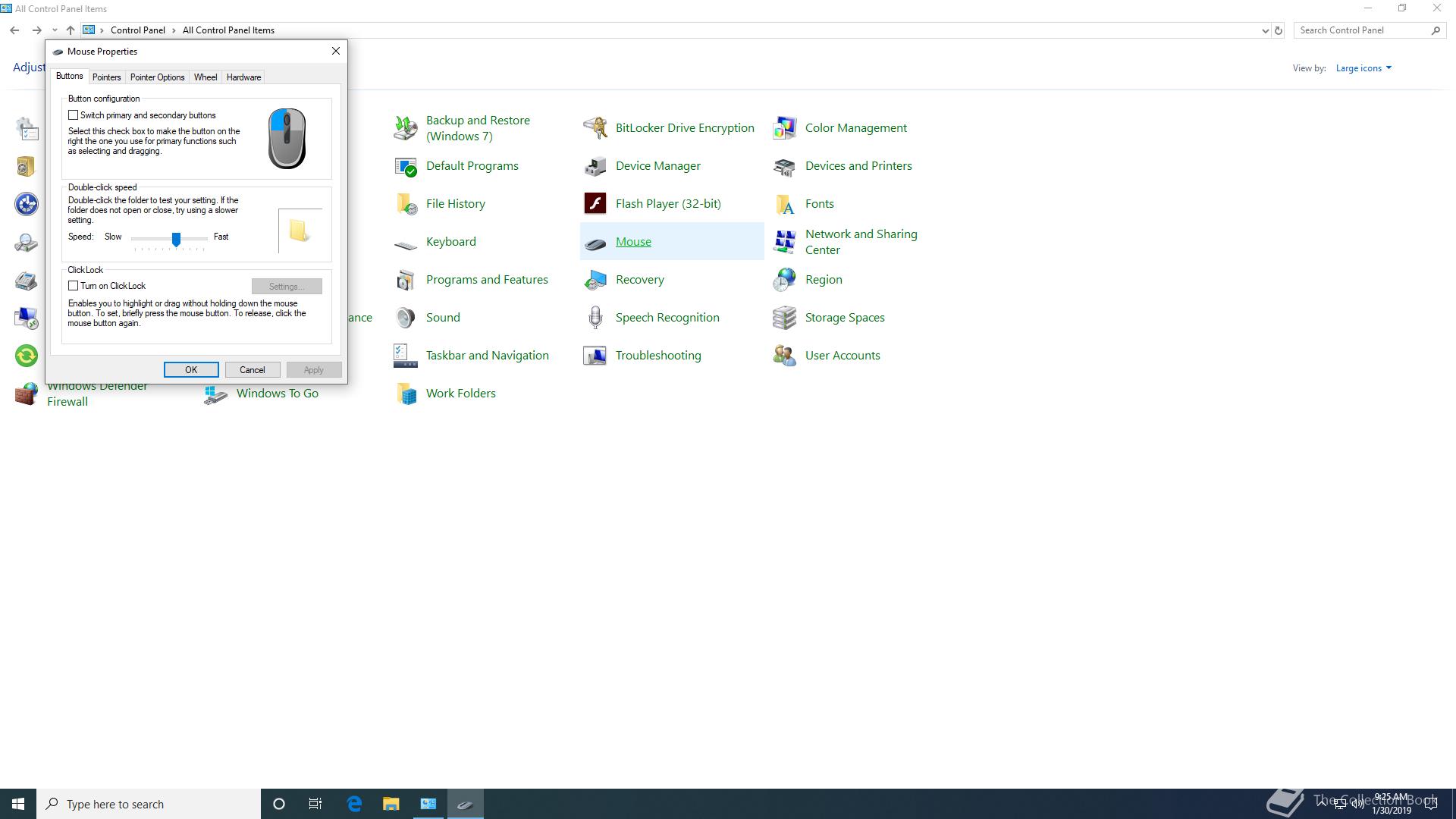Click the Region globe icon
The height and width of the screenshot is (819, 1456).
[x=785, y=280]
